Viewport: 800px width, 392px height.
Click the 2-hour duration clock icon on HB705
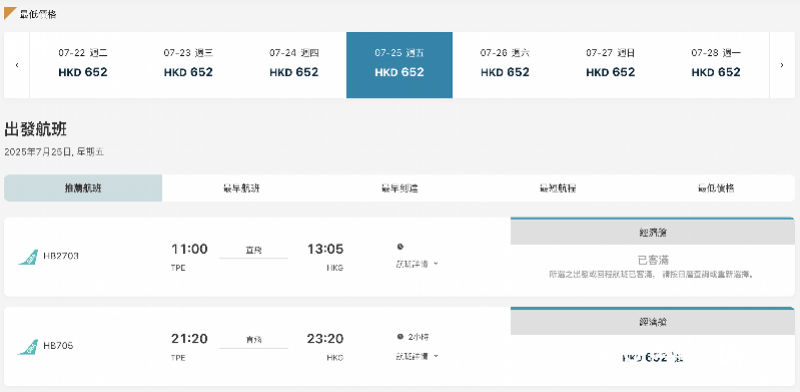coord(400,337)
